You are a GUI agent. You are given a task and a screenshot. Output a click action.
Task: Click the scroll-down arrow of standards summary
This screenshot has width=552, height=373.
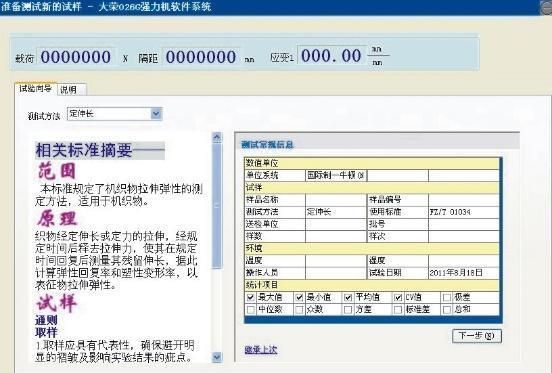tap(217, 357)
